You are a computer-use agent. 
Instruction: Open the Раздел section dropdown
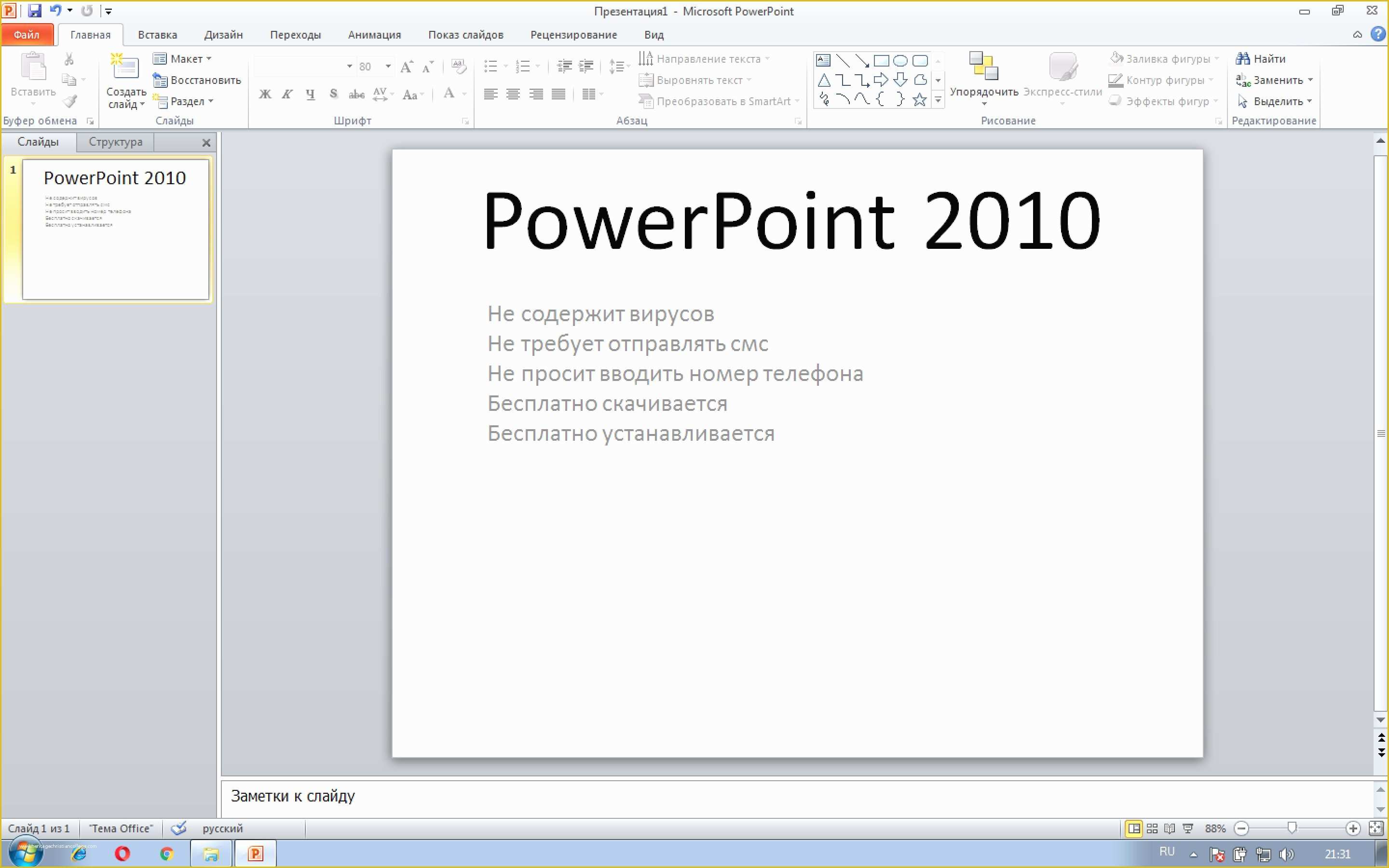[x=184, y=102]
